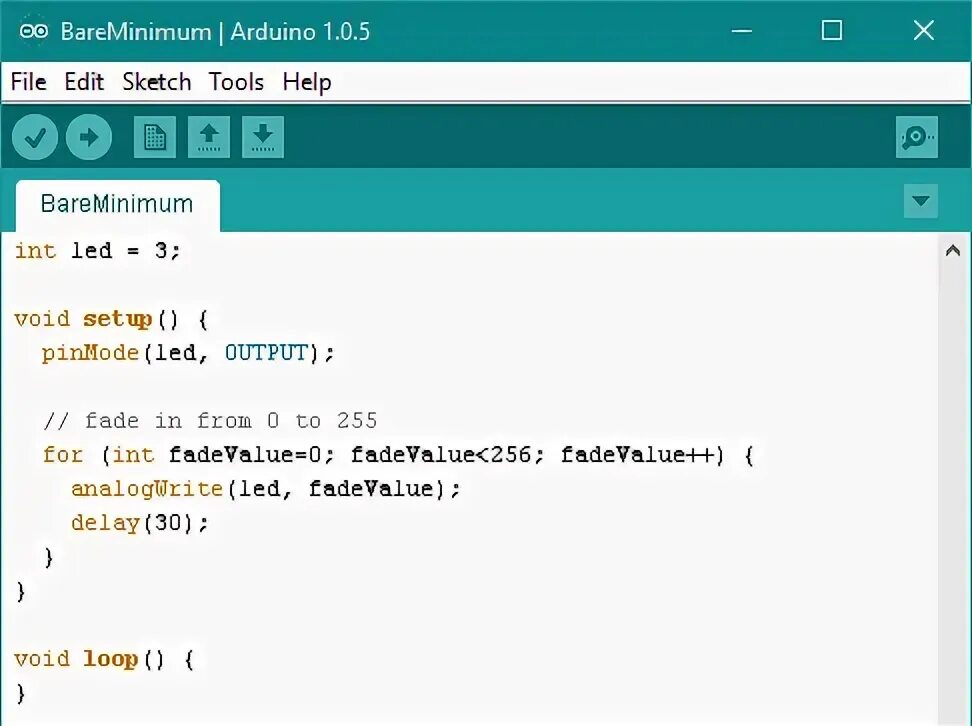Close the Arduino window
Image resolution: width=972 pixels, height=726 pixels.
pos(924,30)
